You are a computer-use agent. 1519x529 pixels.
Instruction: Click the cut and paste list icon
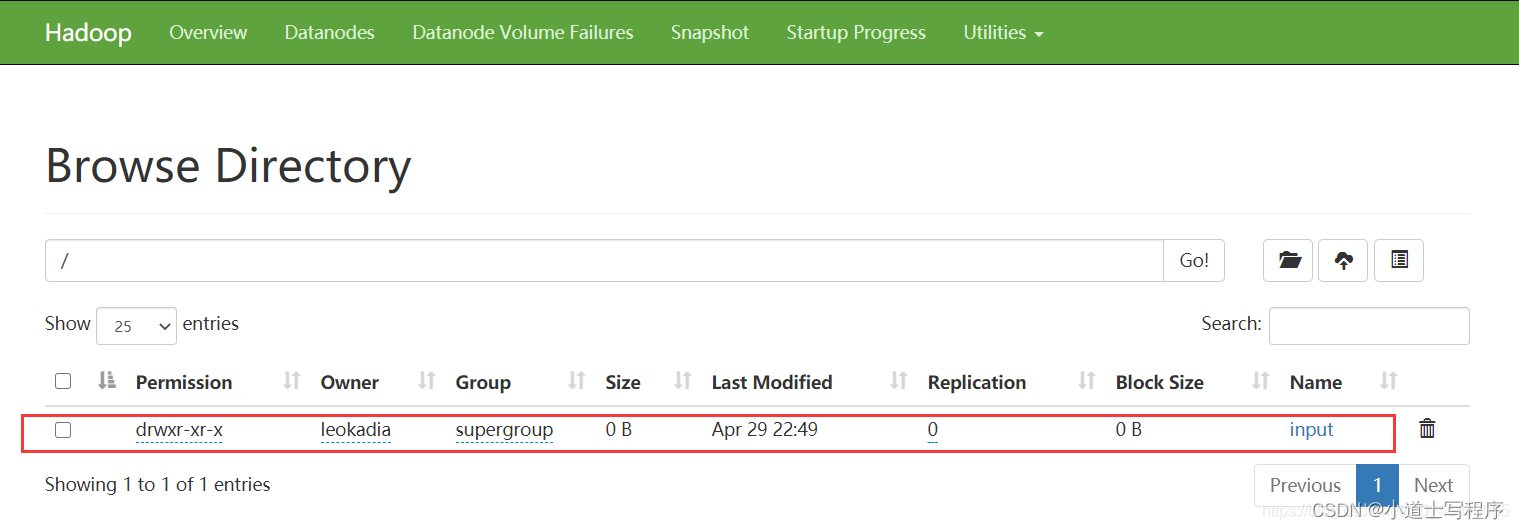(1399, 260)
